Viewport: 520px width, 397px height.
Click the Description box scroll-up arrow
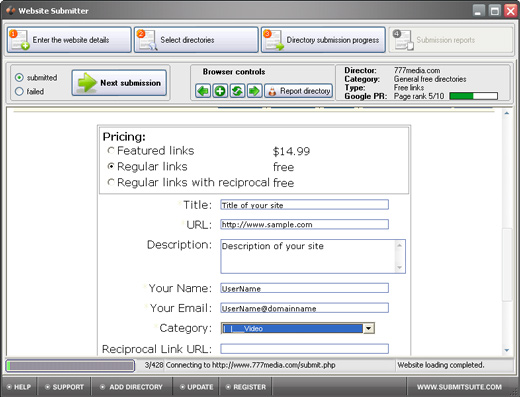tap(399, 245)
